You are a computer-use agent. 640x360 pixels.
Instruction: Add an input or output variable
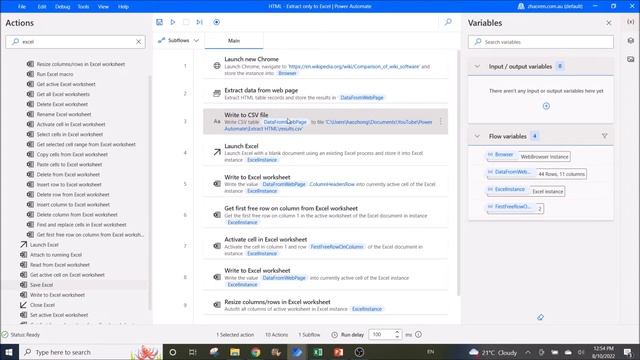546,106
